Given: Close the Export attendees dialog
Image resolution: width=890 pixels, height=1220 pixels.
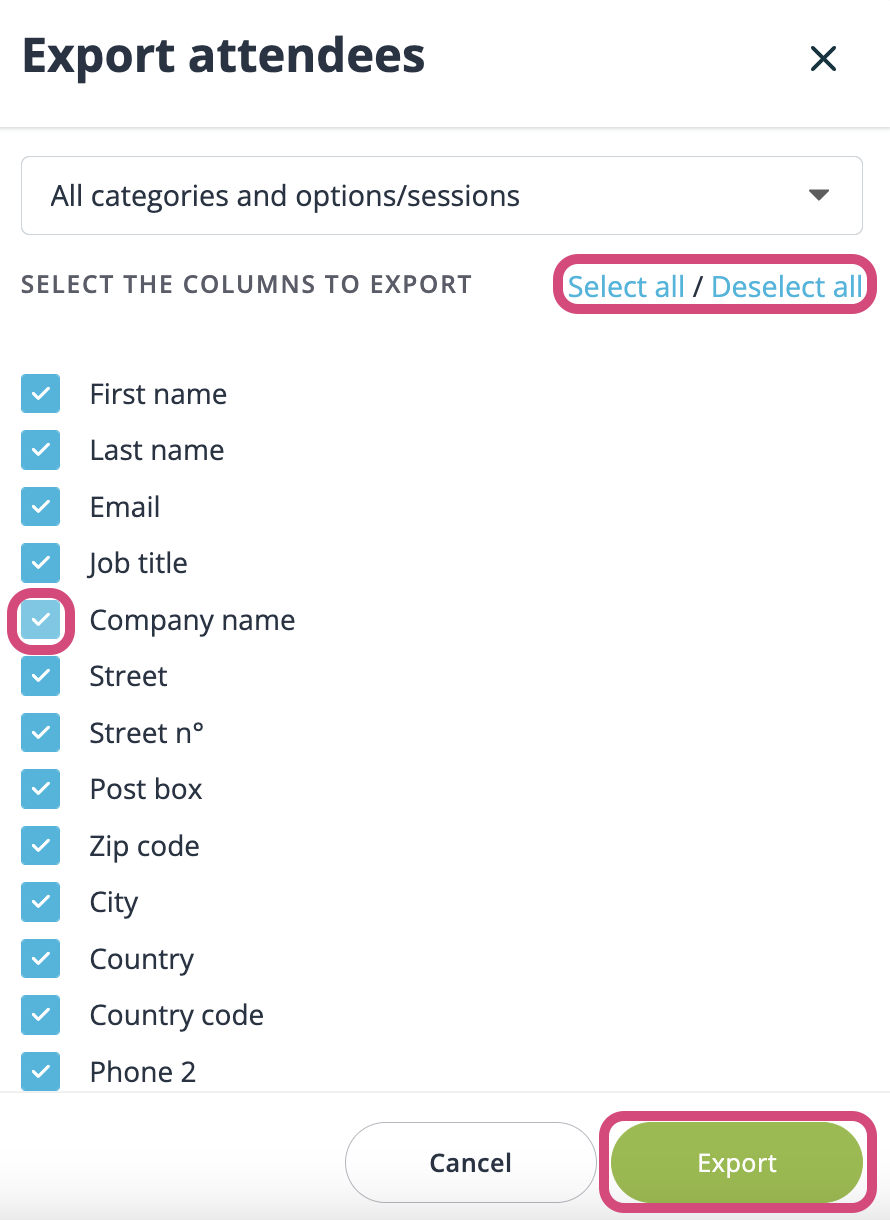Looking at the screenshot, I should (823, 59).
